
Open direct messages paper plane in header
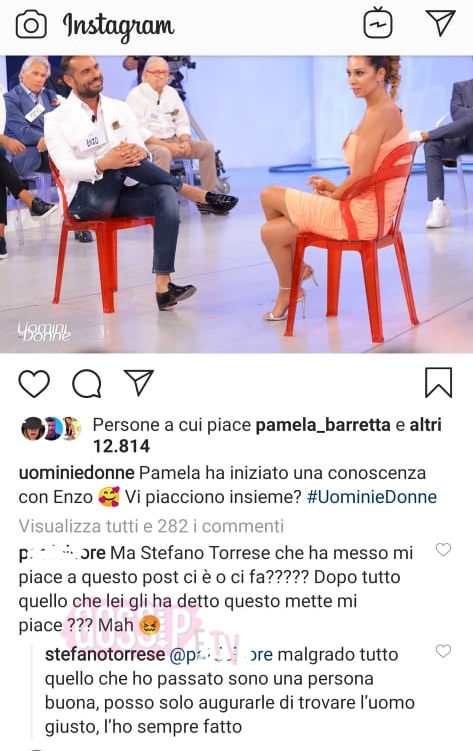pyautogui.click(x=440, y=23)
